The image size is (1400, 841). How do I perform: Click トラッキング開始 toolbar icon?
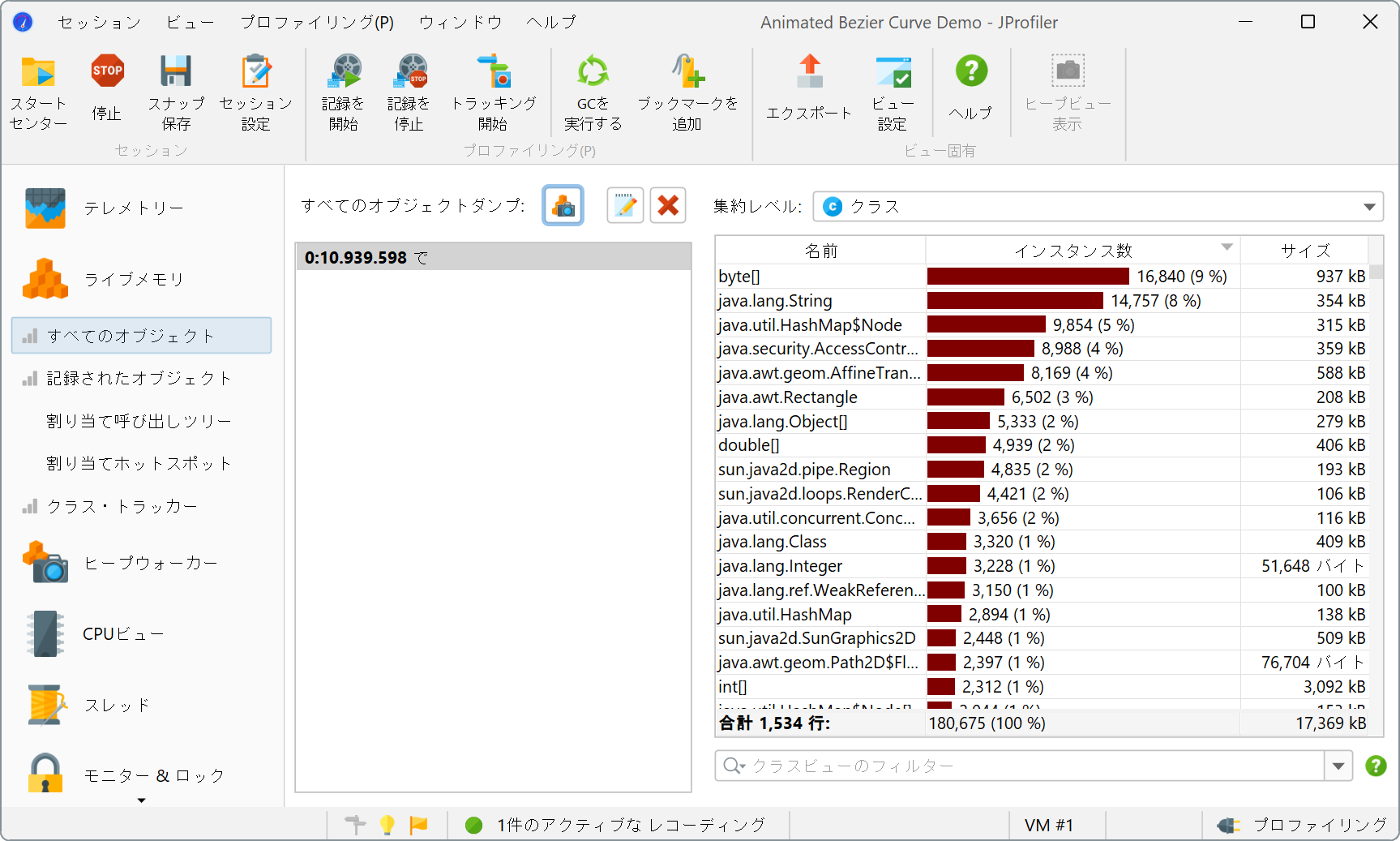point(493,92)
